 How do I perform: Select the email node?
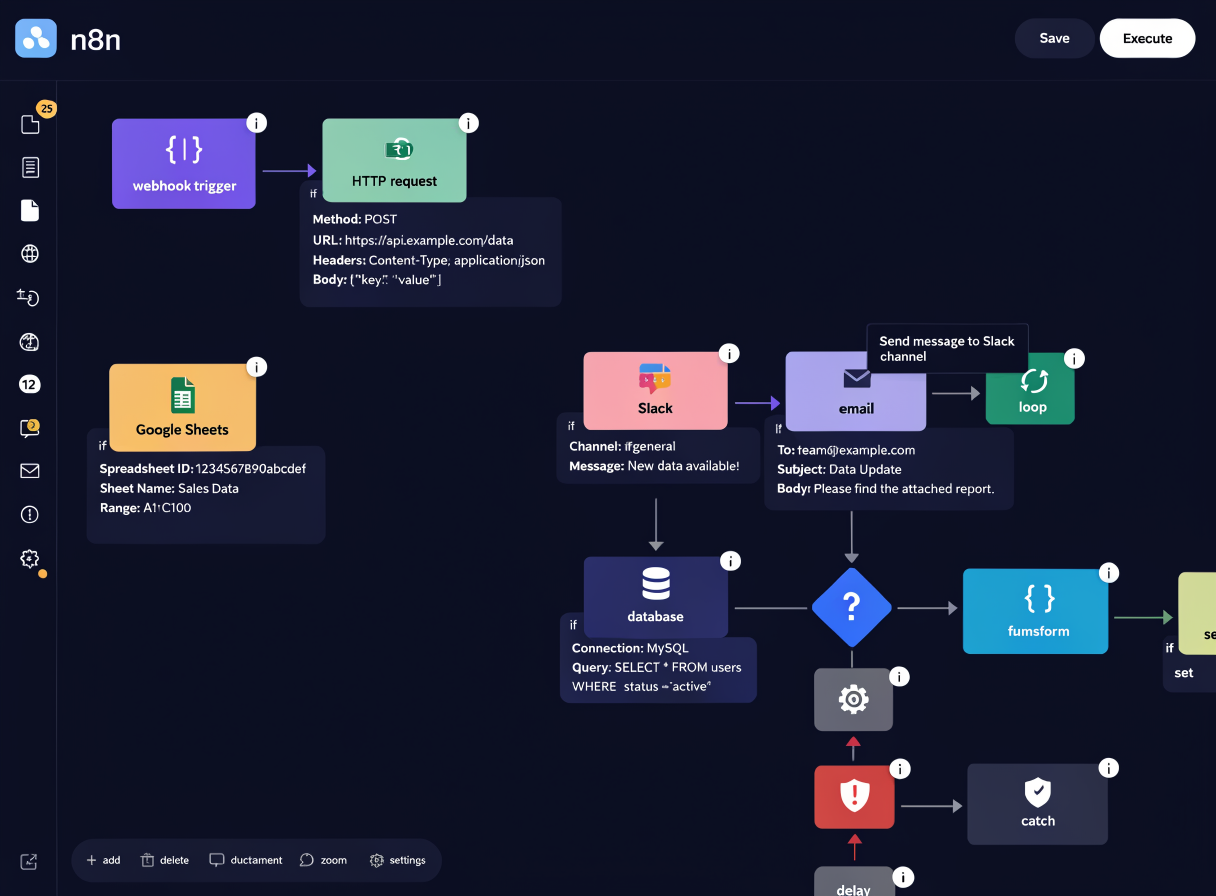click(856, 391)
